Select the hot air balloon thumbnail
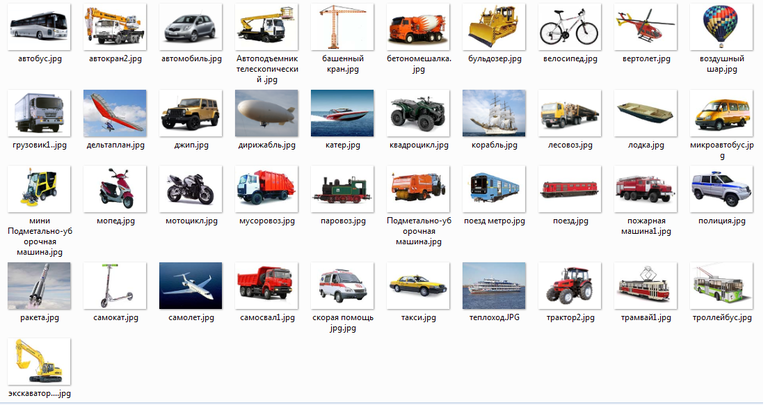 click(x=718, y=27)
